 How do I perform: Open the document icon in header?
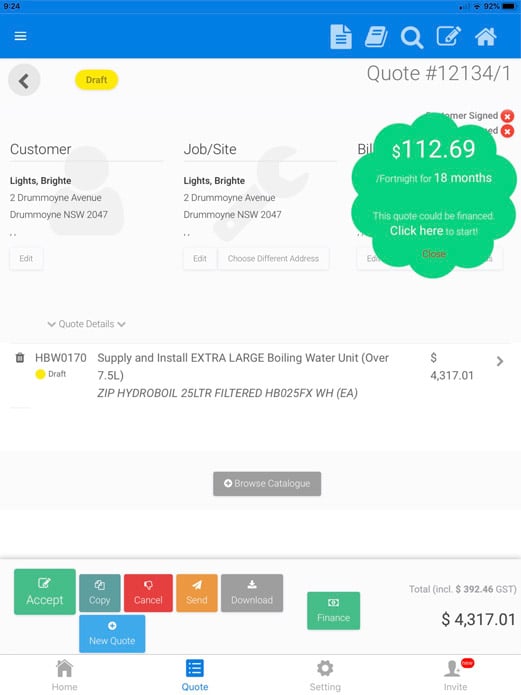coord(341,36)
